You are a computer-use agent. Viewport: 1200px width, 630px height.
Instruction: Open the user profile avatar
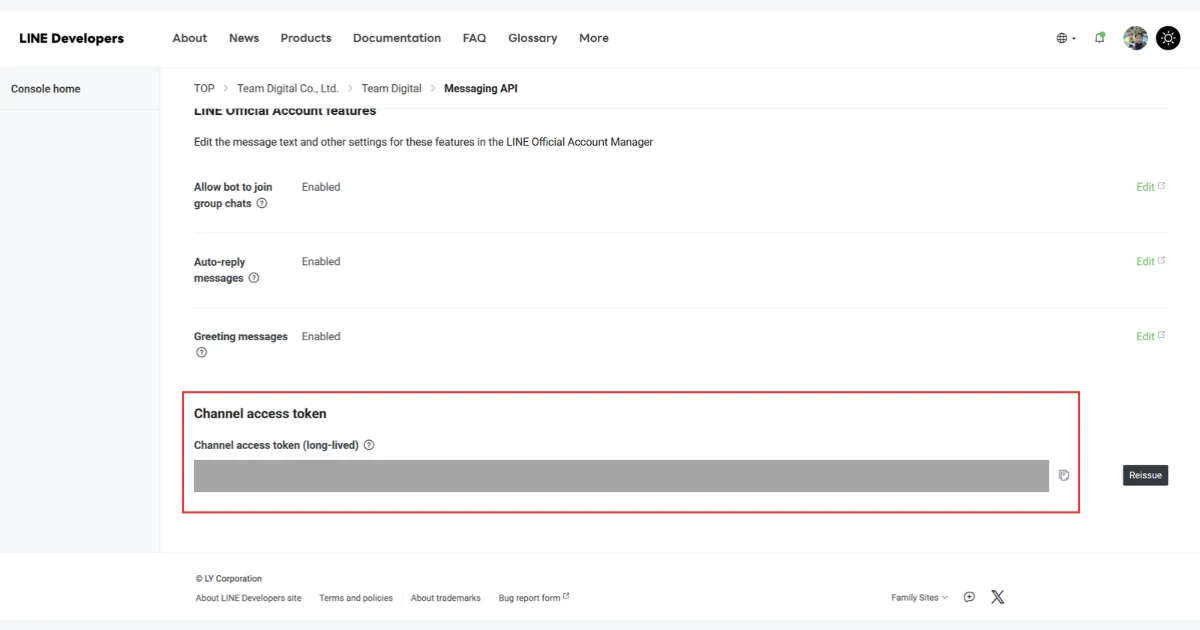pyautogui.click(x=1135, y=38)
